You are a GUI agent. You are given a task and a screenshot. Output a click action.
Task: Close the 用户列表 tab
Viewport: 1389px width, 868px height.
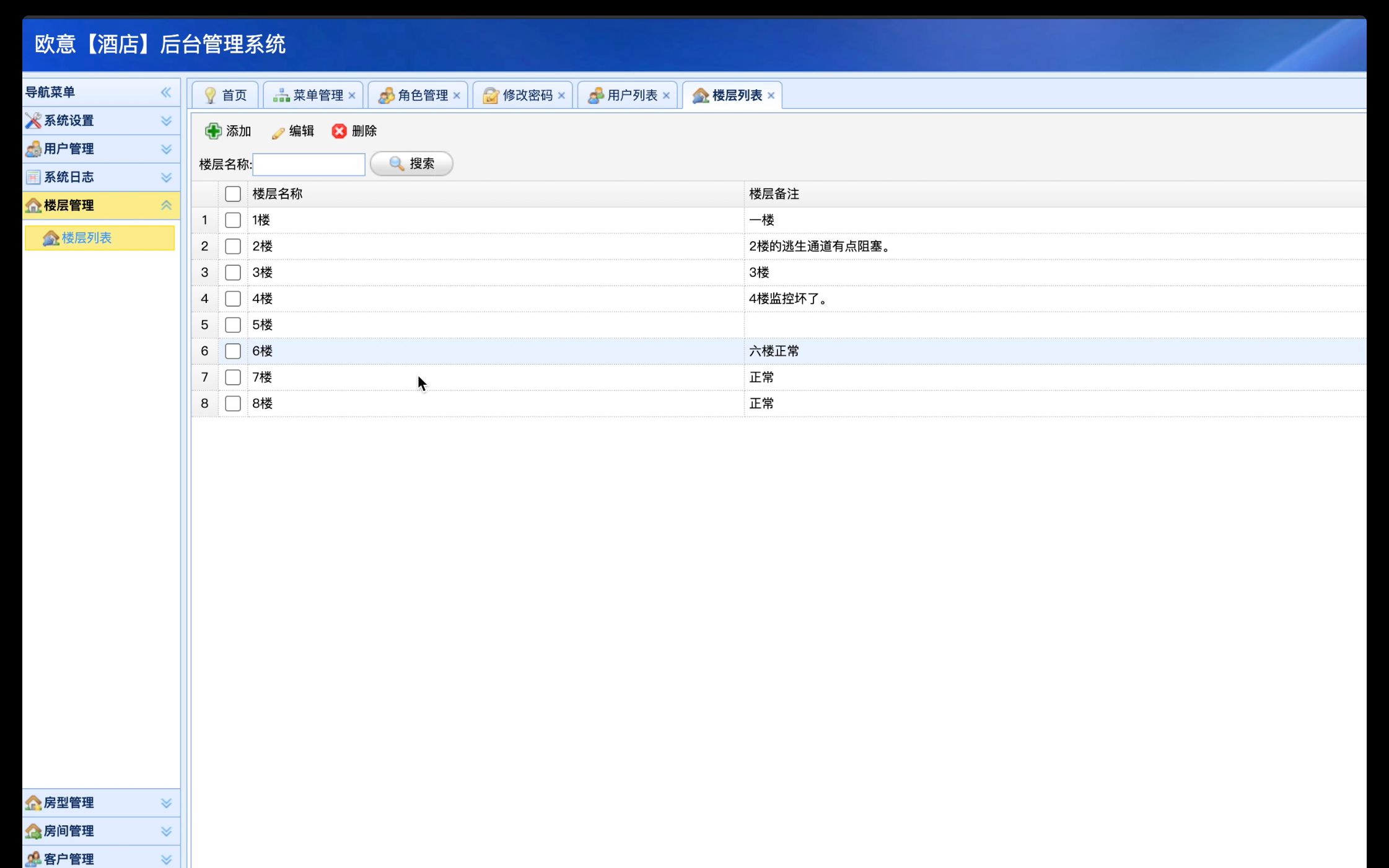point(666,95)
